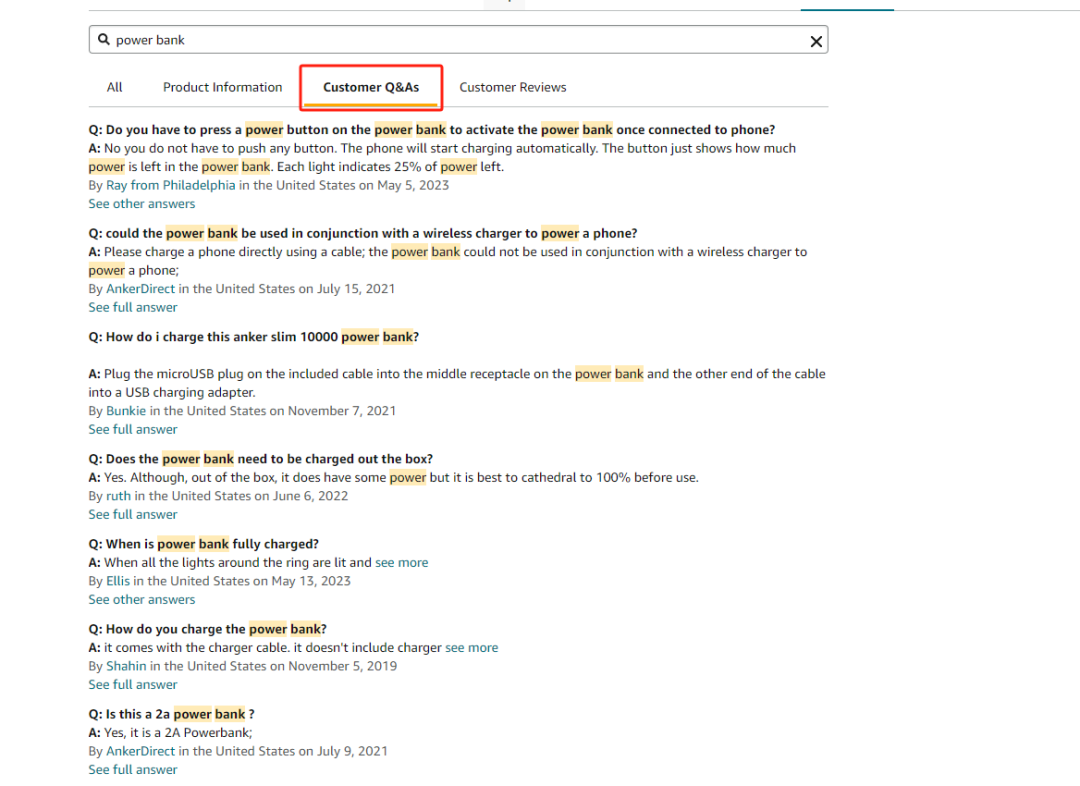Click "see more" after "doesn't include charger"

click(x=471, y=648)
